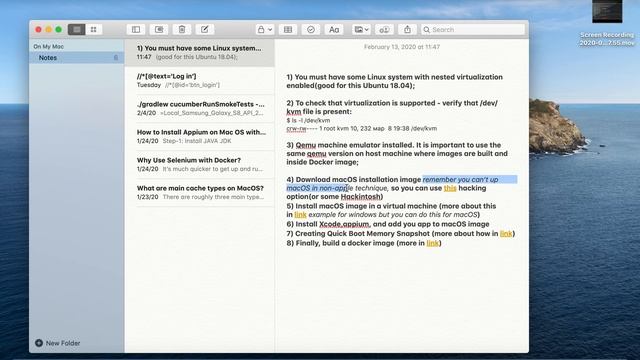This screenshot has height=360, width=640.
Task: Open note "How to Install Appium on Mac OS"
Action: [200, 136]
